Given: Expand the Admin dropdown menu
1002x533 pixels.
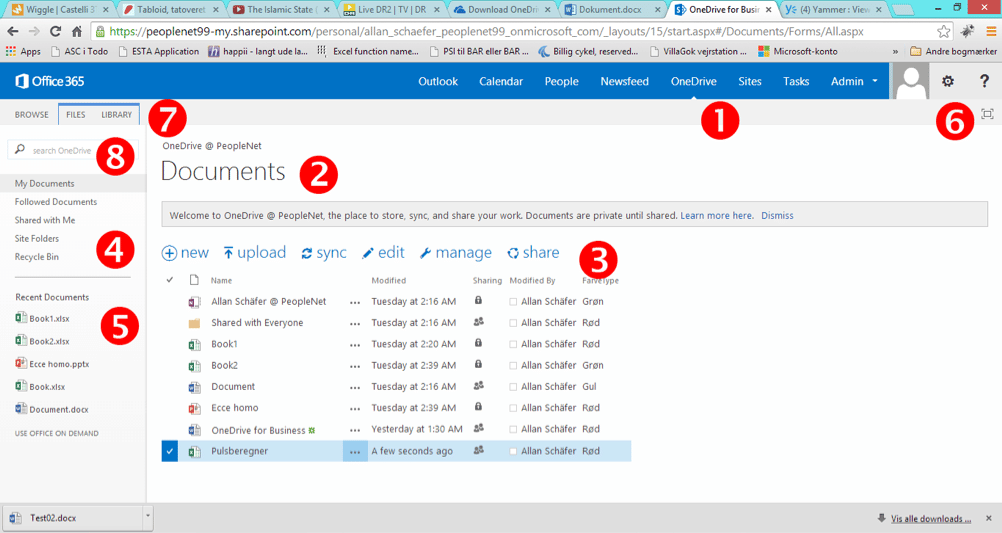Looking at the screenshot, I should click(875, 81).
